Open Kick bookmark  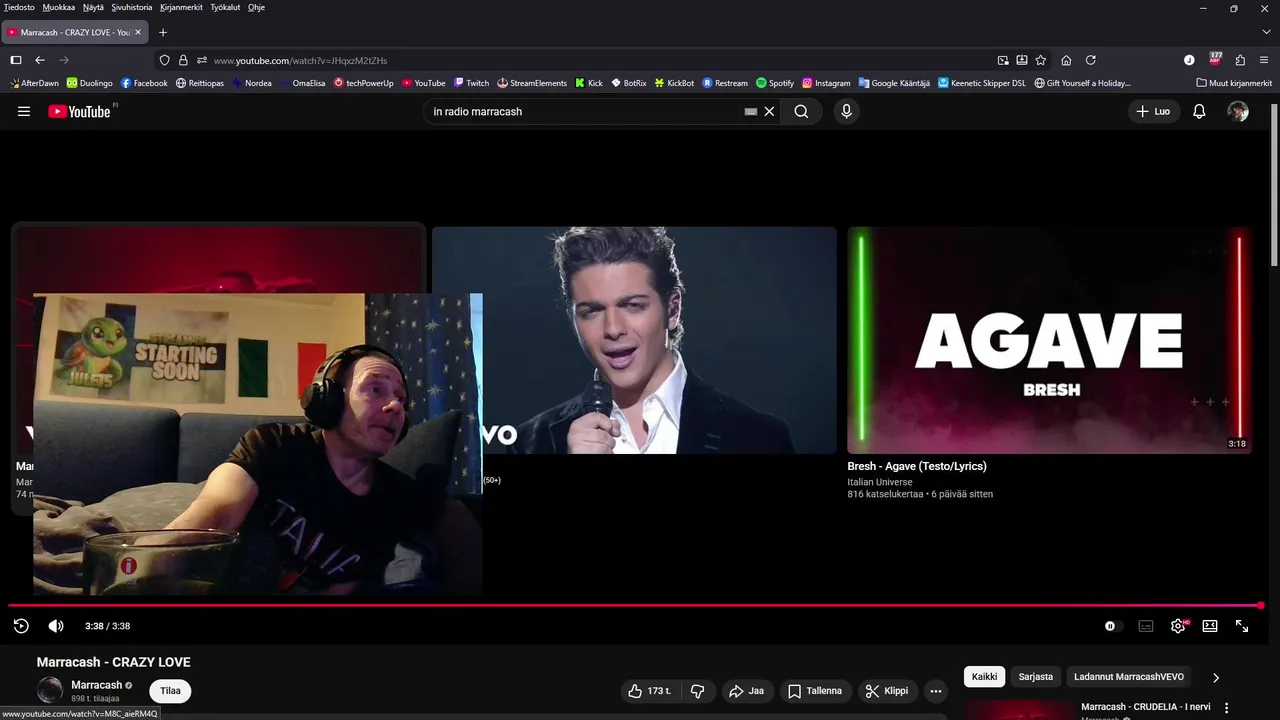click(589, 83)
